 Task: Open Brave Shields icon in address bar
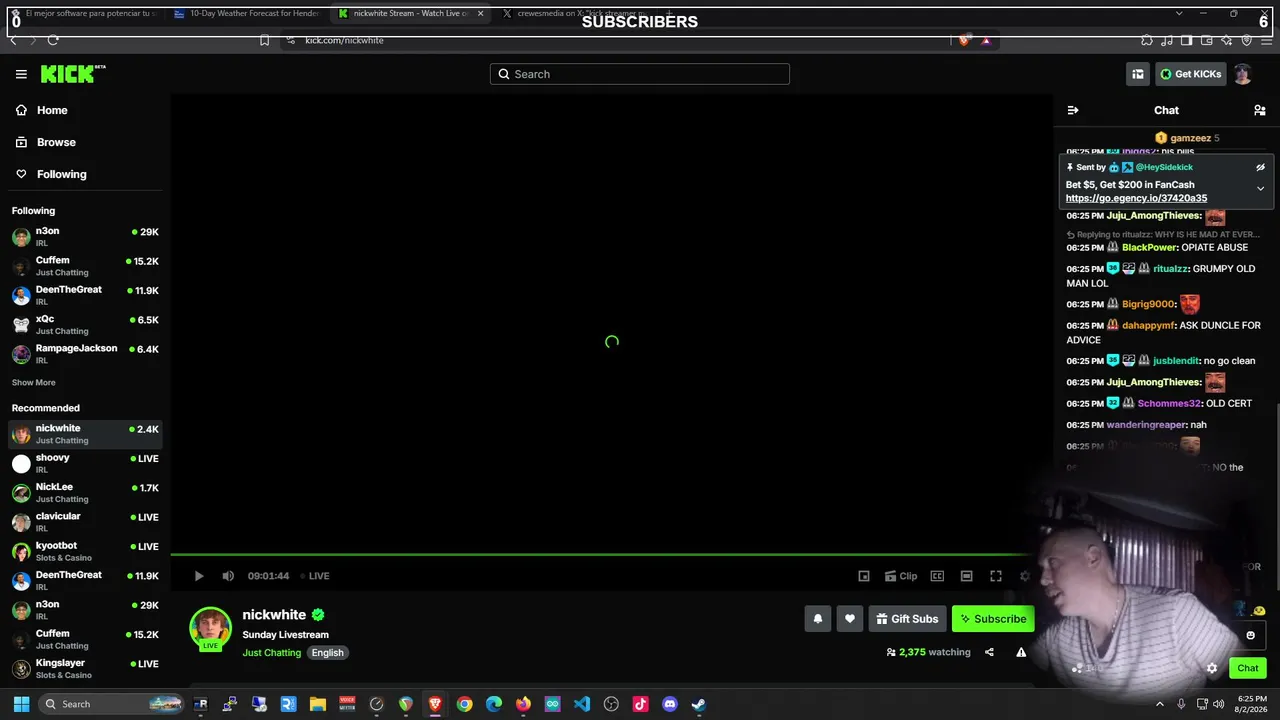[963, 40]
